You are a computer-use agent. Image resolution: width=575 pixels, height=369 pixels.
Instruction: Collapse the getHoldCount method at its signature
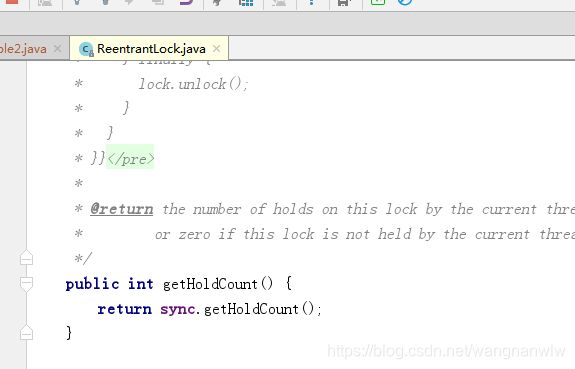click(26, 284)
